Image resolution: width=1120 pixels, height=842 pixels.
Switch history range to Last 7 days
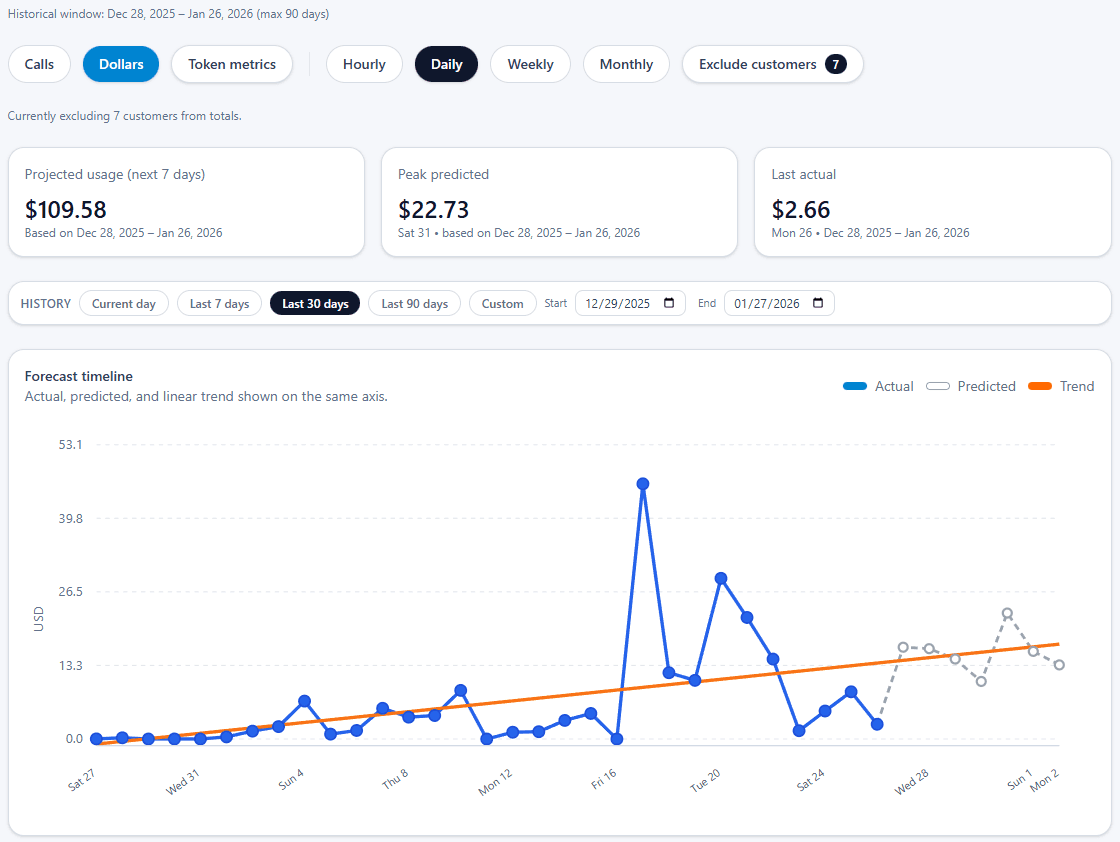(219, 303)
